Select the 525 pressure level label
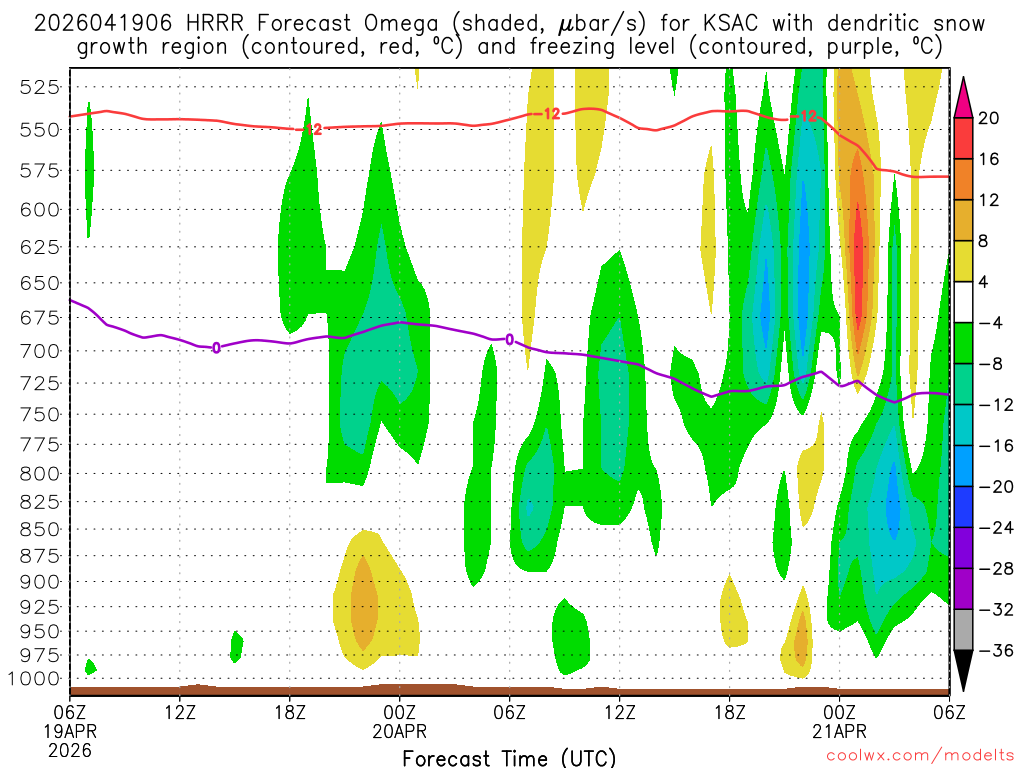This screenshot has height=768, width=1024. [38, 87]
